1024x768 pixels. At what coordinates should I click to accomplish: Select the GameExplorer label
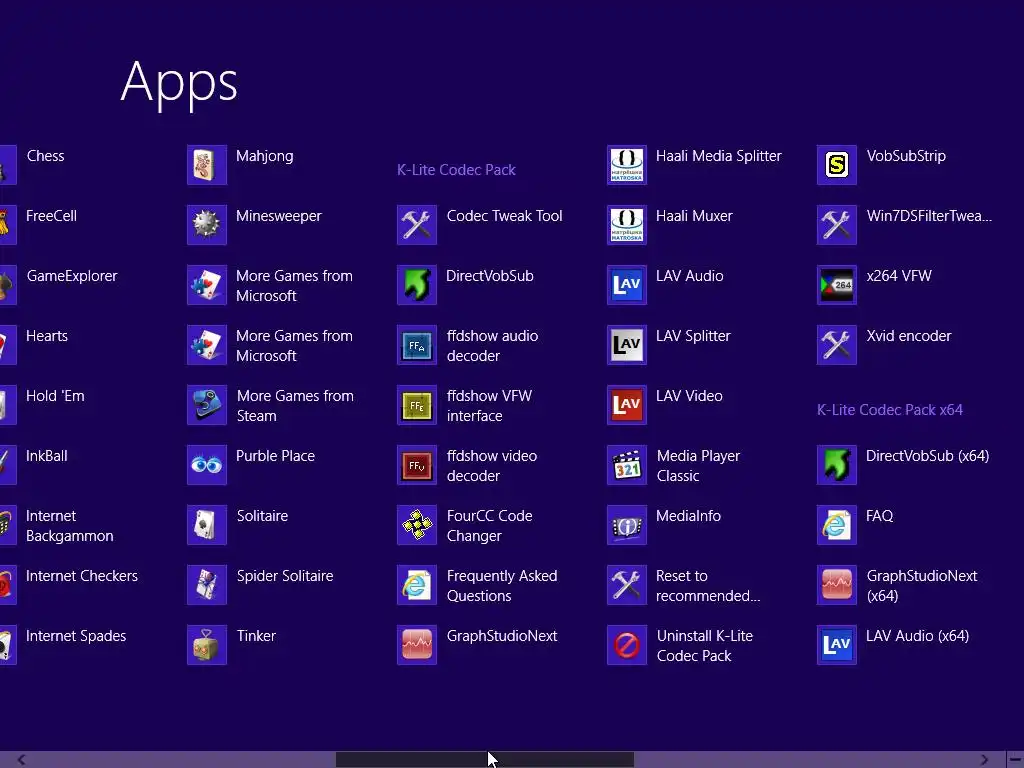pyautogui.click(x=72, y=276)
